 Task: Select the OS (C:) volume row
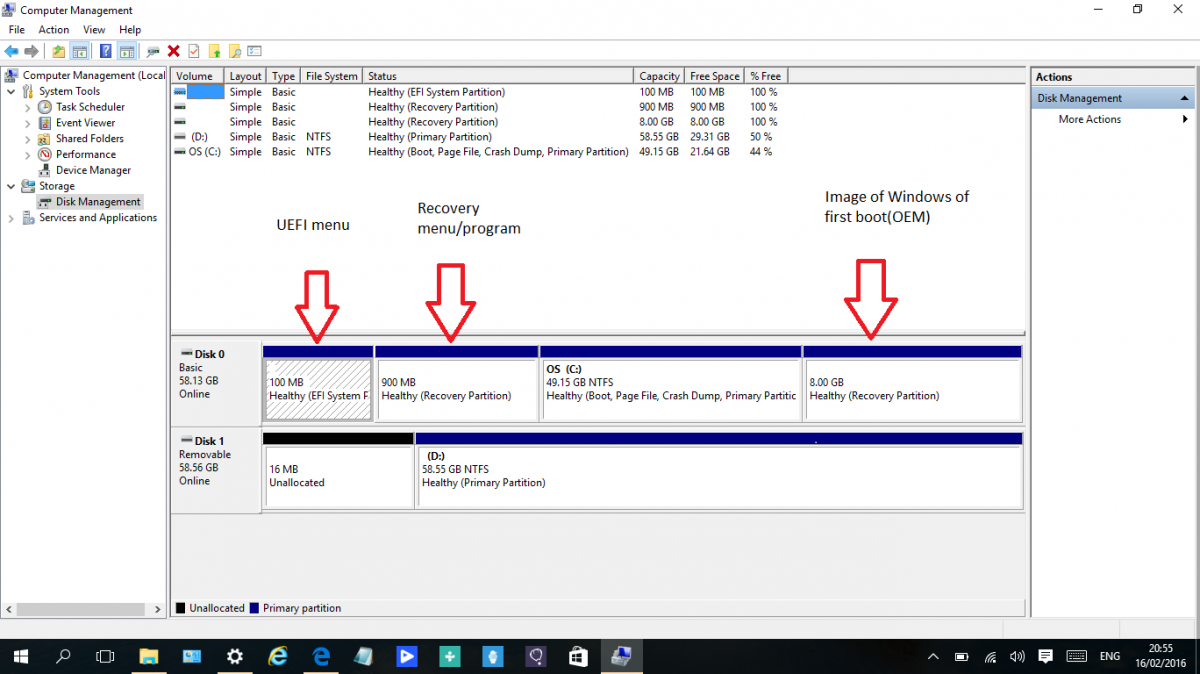[x=480, y=152]
